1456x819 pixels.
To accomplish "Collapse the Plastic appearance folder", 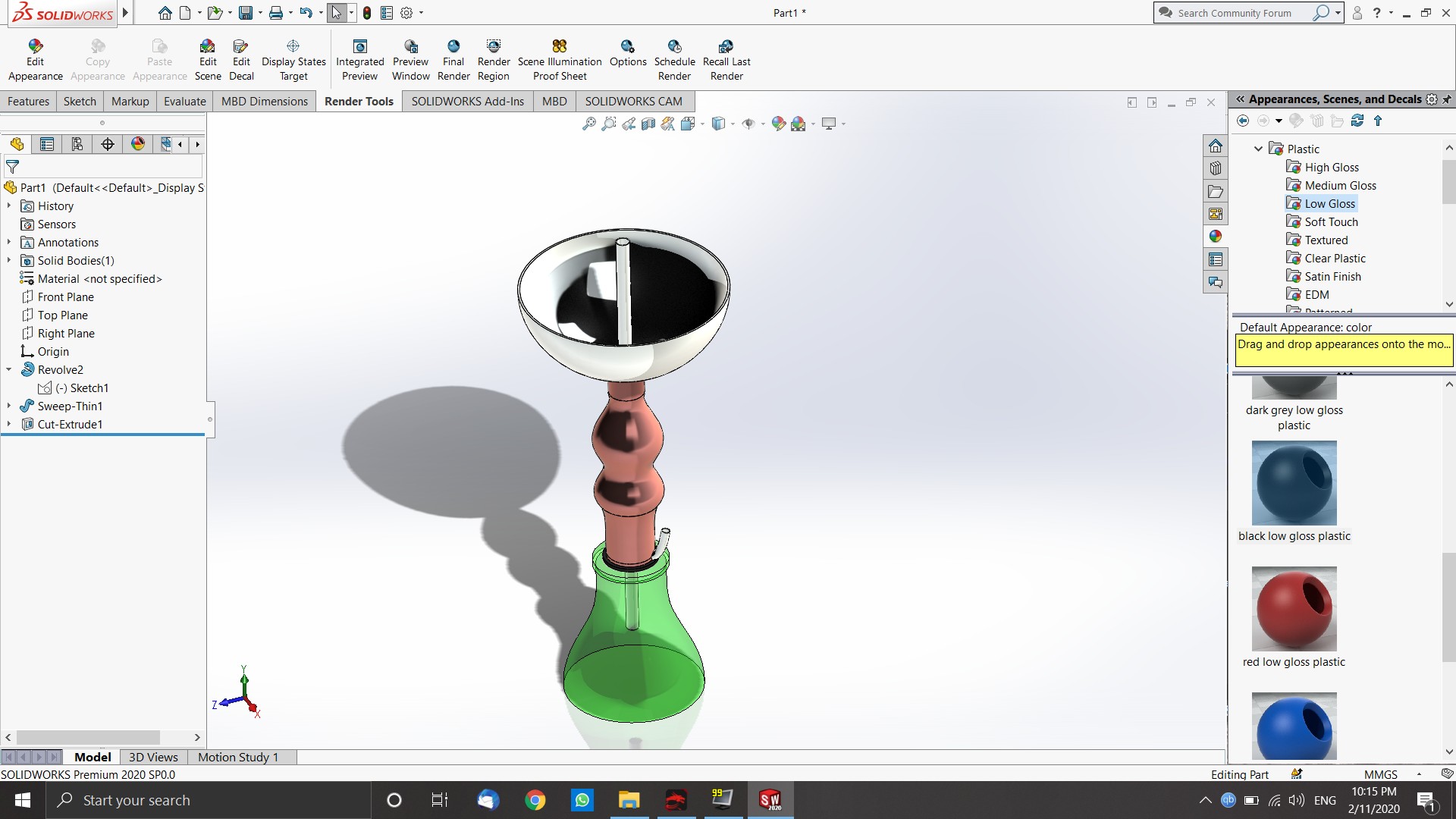I will [1259, 149].
